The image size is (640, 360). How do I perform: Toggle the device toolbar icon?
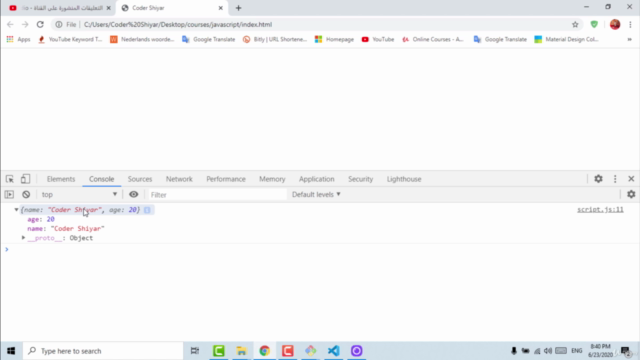(x=25, y=179)
